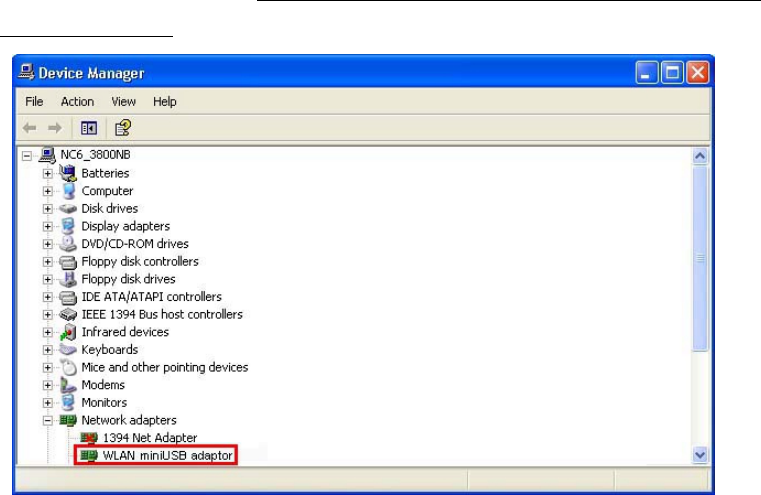
Task: Open the File menu
Action: click(x=34, y=101)
